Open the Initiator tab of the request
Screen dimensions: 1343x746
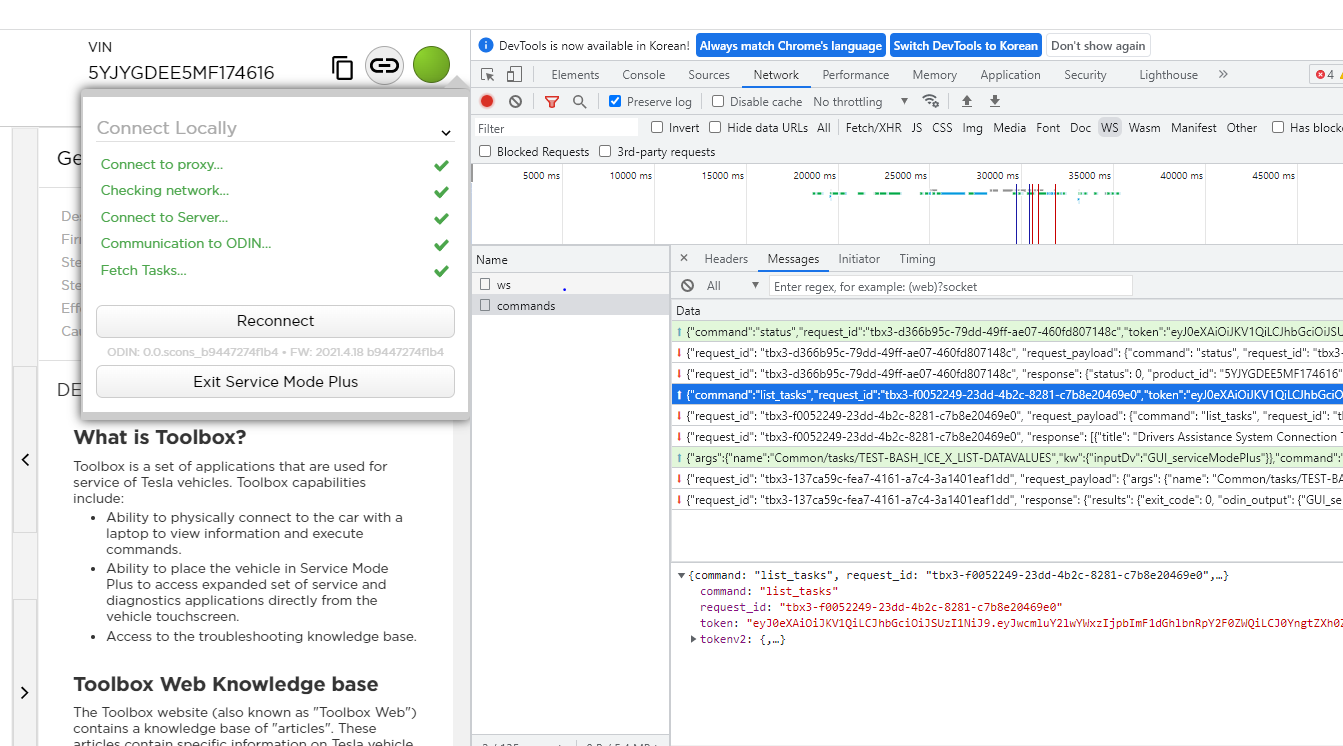coord(859,259)
